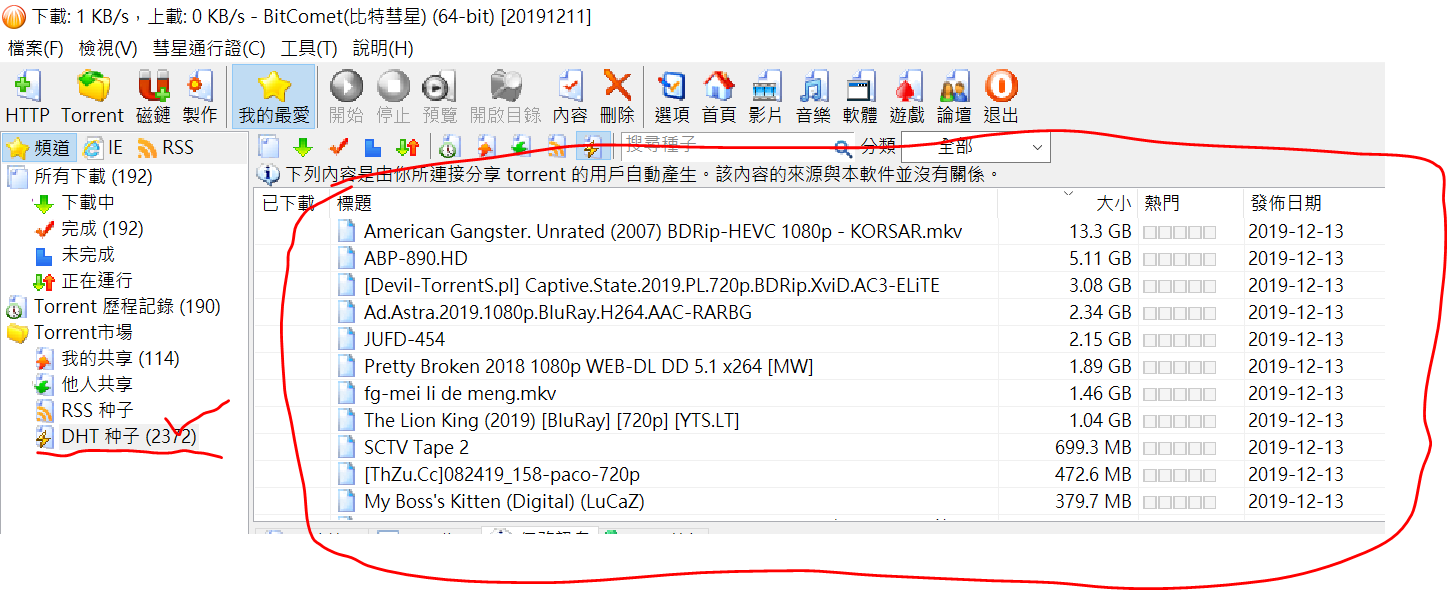Toggle the DHT torrents lightning icon button
1447x590 pixels.
click(x=593, y=147)
